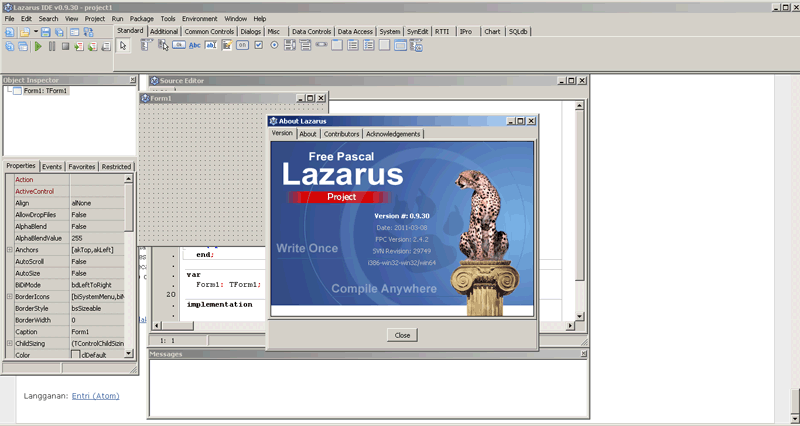Follow the Entri (Atom) link
Screen dimensions: 800x426
pos(95,396)
